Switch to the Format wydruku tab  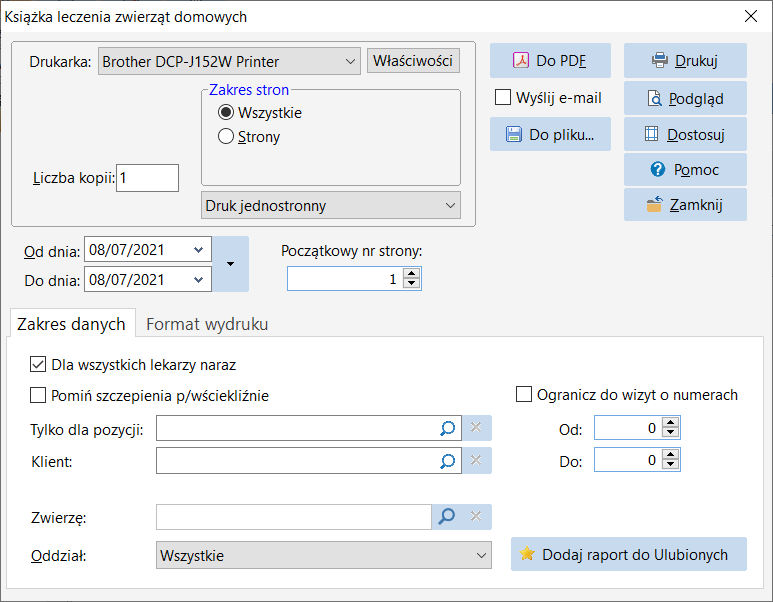pyautogui.click(x=207, y=324)
